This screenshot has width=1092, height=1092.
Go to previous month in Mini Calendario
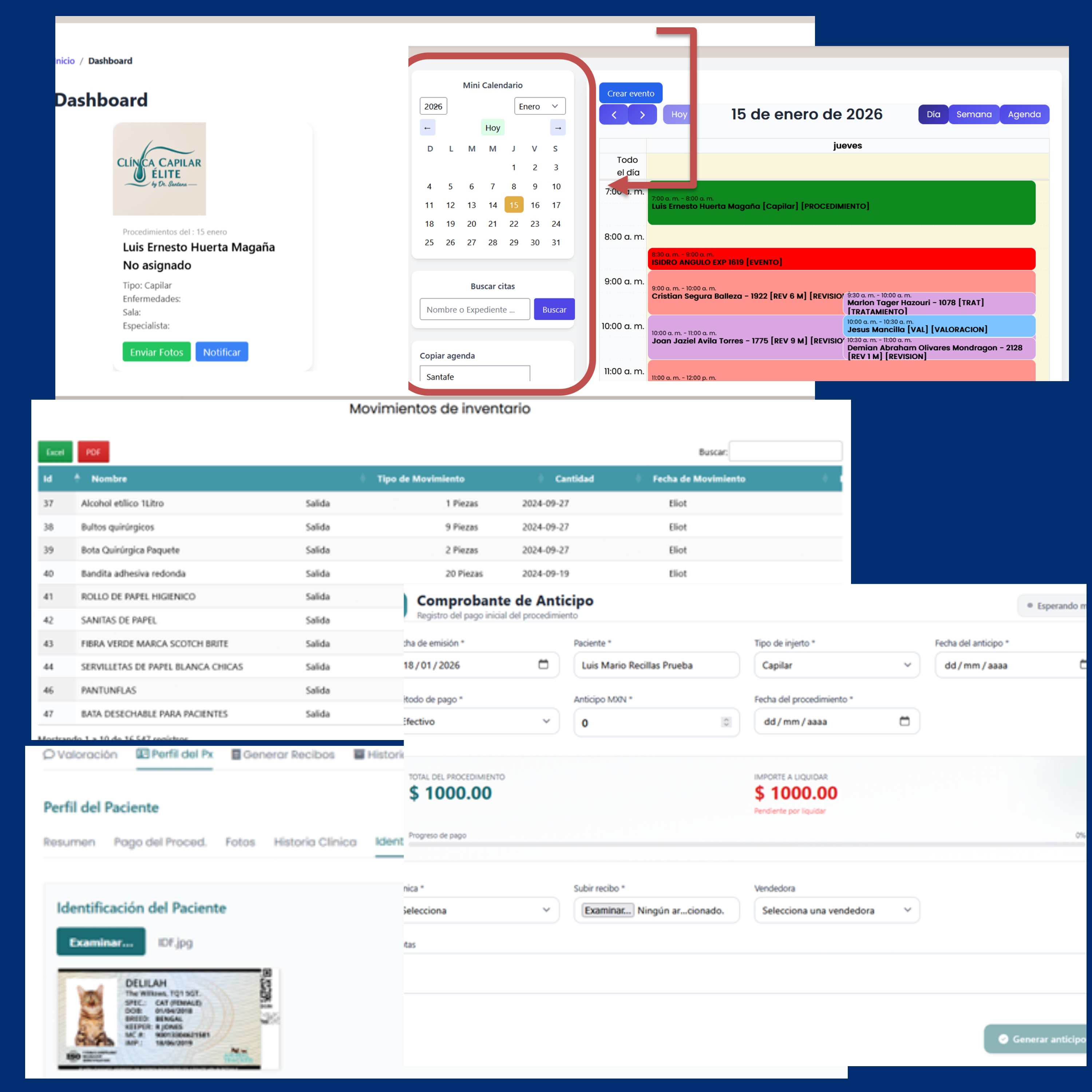[427, 128]
